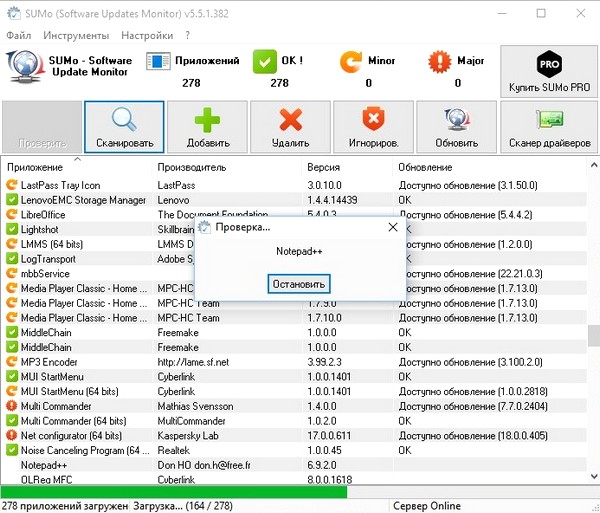Click the scrollbar down arrow
Image resolution: width=600 pixels, height=513 pixels.
coord(594,476)
